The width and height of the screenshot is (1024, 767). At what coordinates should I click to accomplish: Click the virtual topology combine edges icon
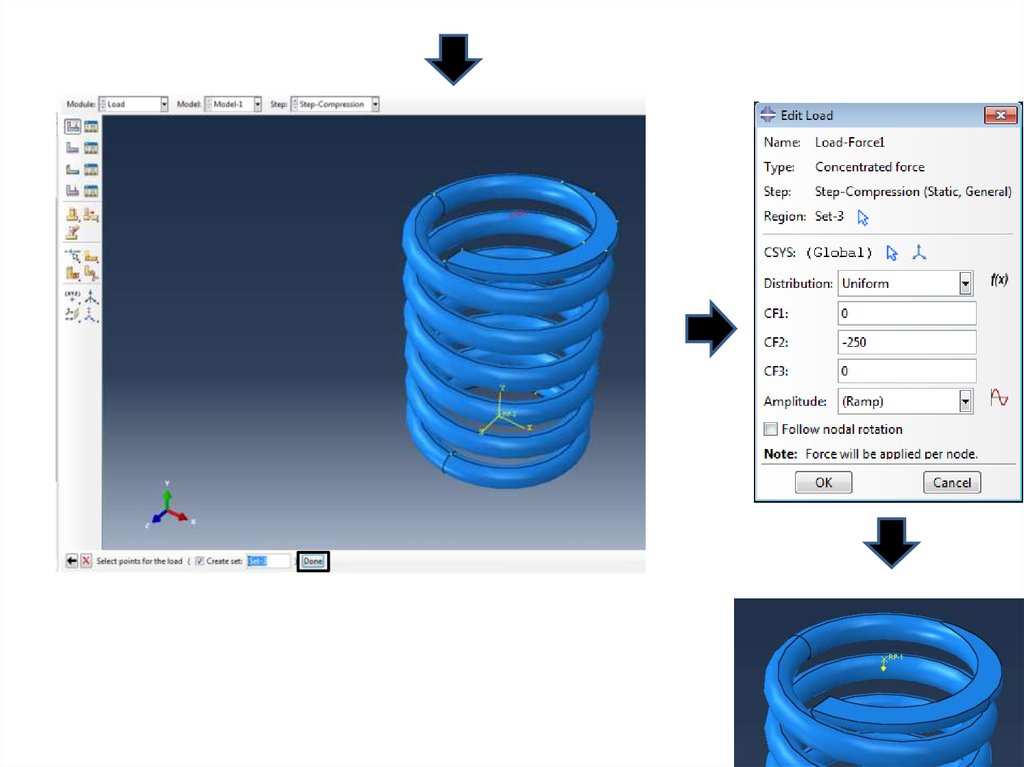coord(91,255)
